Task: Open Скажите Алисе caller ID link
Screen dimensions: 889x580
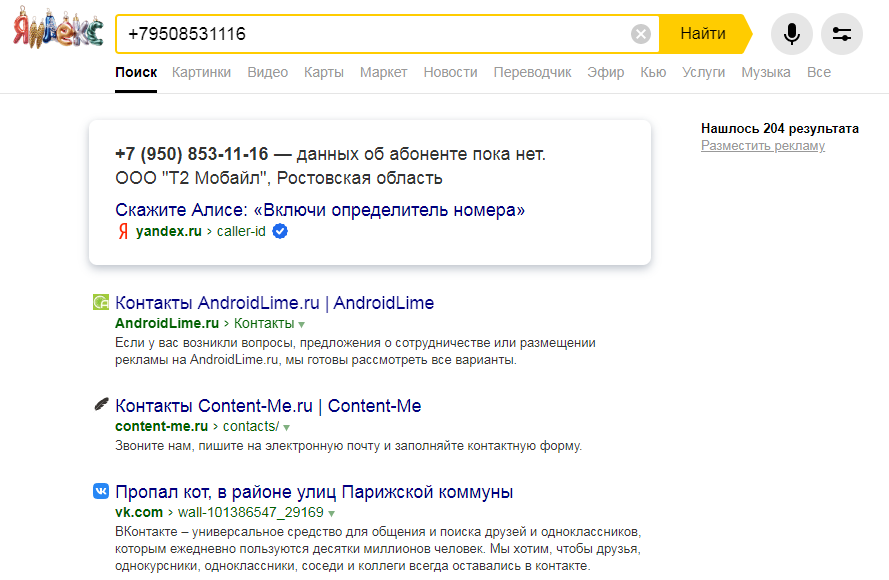Action: pos(320,210)
